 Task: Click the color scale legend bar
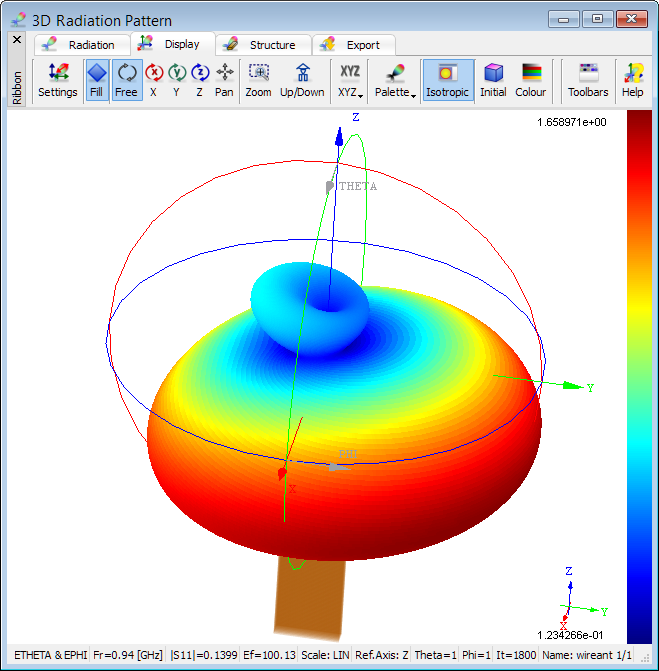[638, 375]
